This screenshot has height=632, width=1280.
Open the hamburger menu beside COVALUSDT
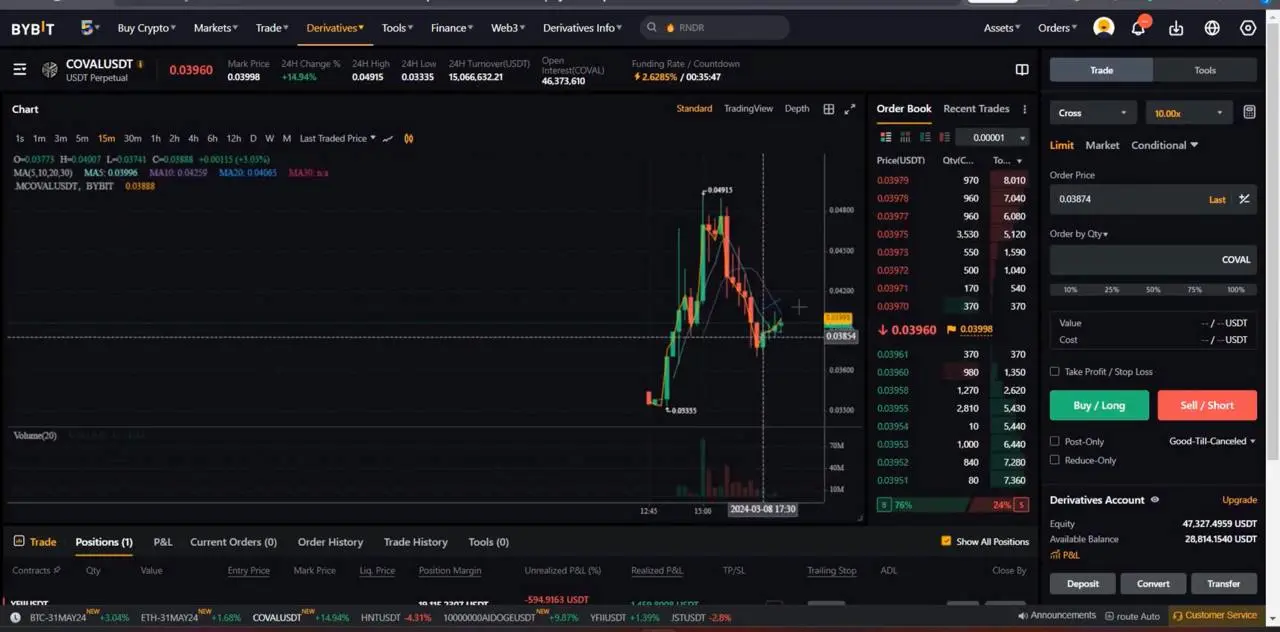coord(19,70)
